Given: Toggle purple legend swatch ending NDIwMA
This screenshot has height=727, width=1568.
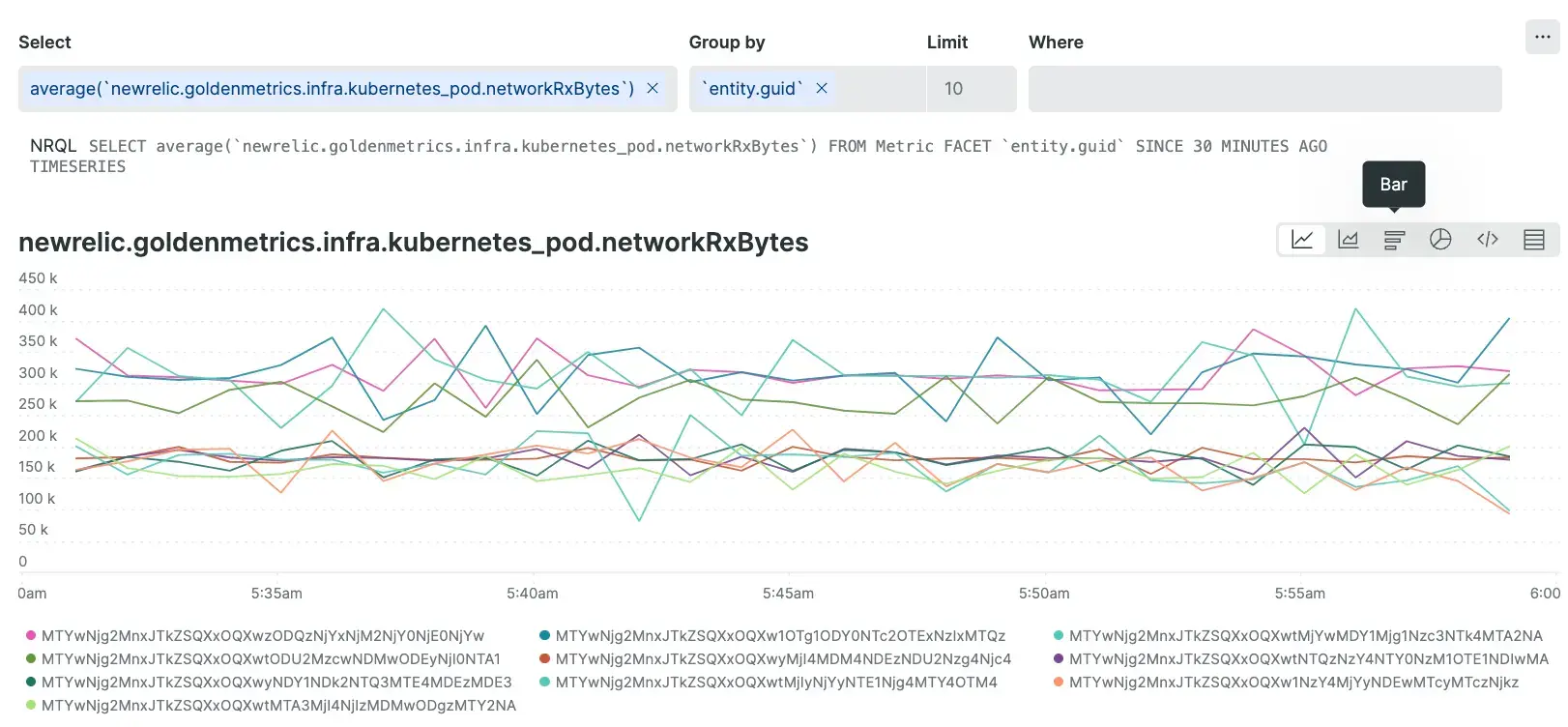Looking at the screenshot, I should [x=1059, y=658].
